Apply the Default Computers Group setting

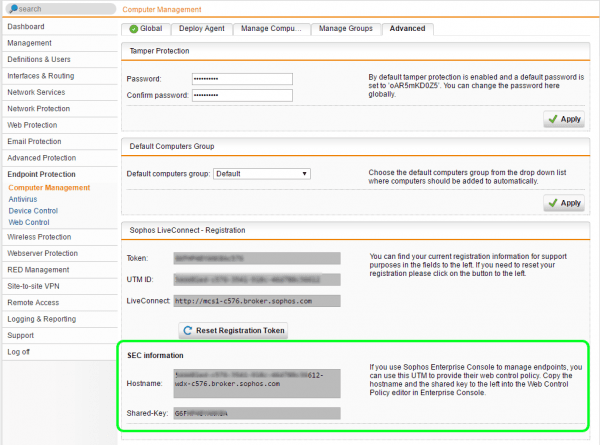click(x=564, y=203)
